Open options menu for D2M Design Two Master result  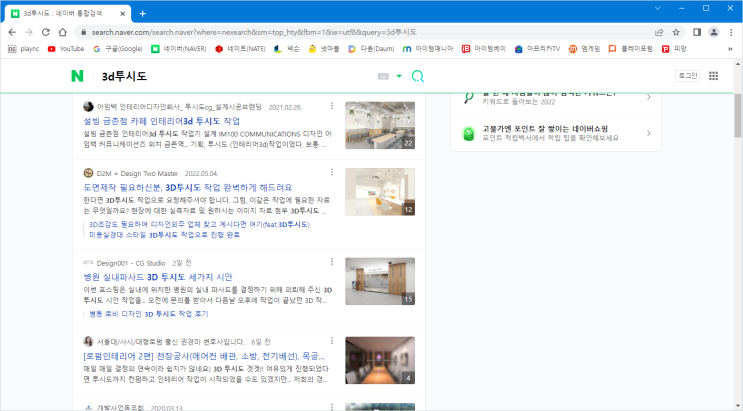[332, 172]
